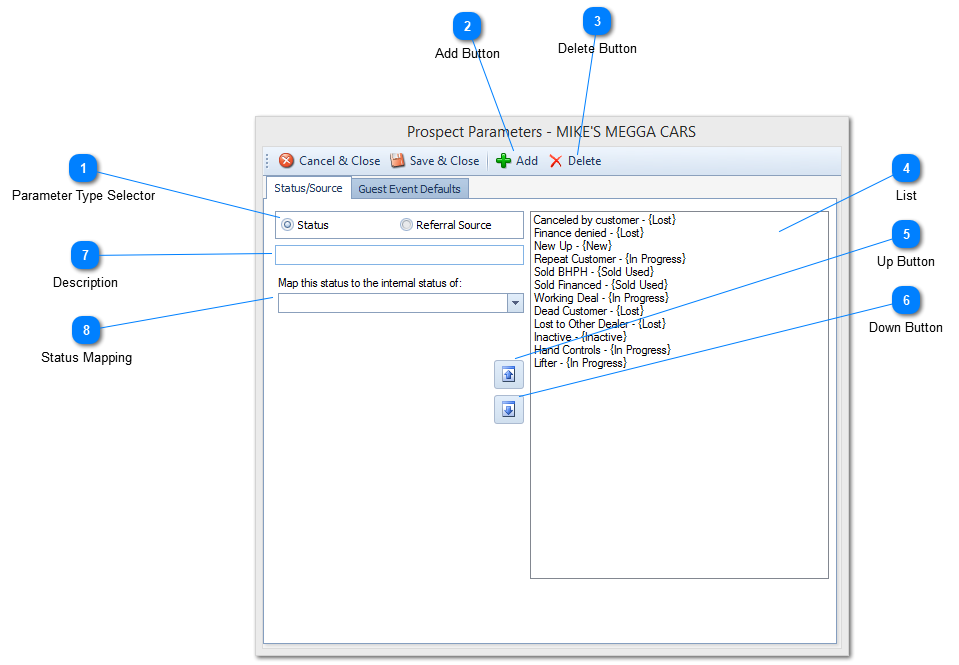Select 'Lost to Other Dealer - {Lost}' entry
The image size is (959, 665).
coord(599,324)
